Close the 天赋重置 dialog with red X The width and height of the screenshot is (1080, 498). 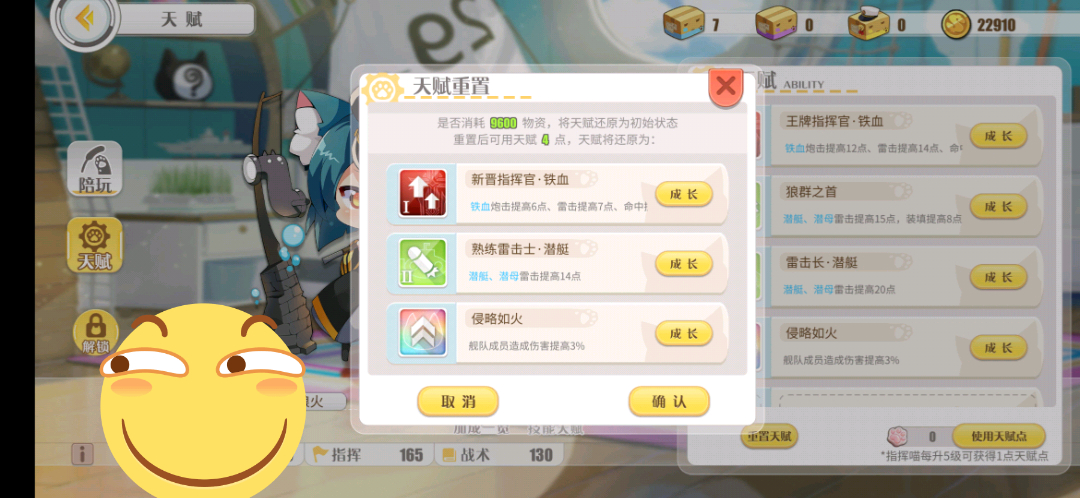point(725,87)
